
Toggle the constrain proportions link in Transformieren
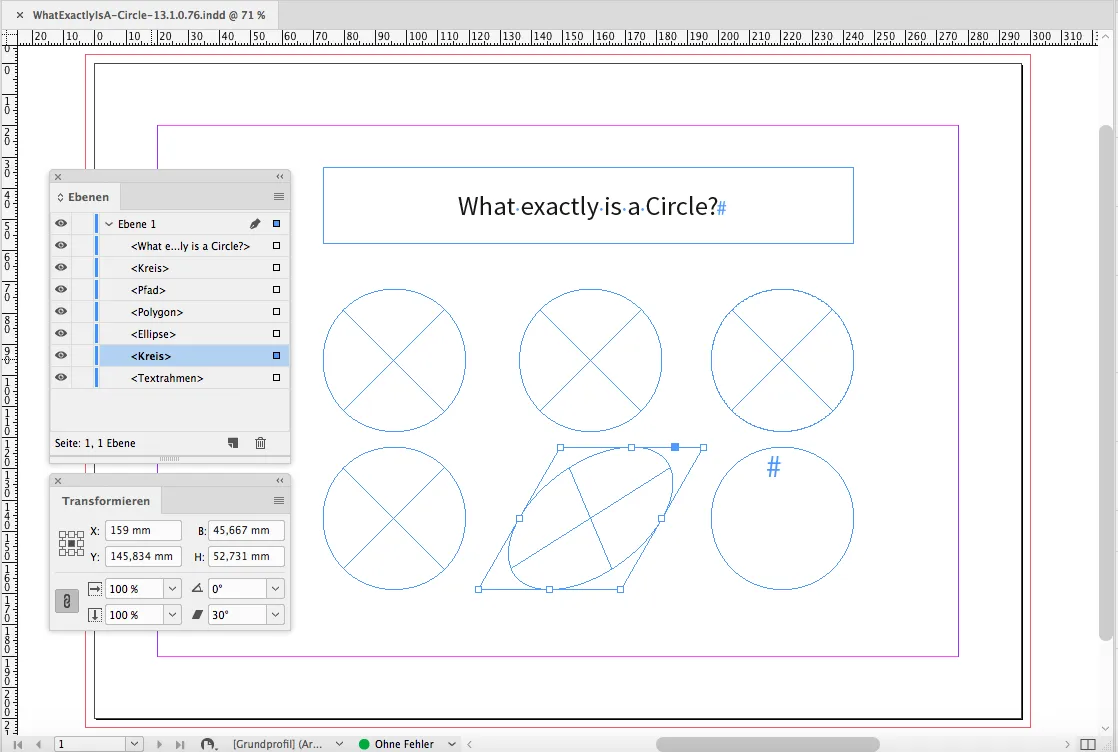tap(67, 601)
